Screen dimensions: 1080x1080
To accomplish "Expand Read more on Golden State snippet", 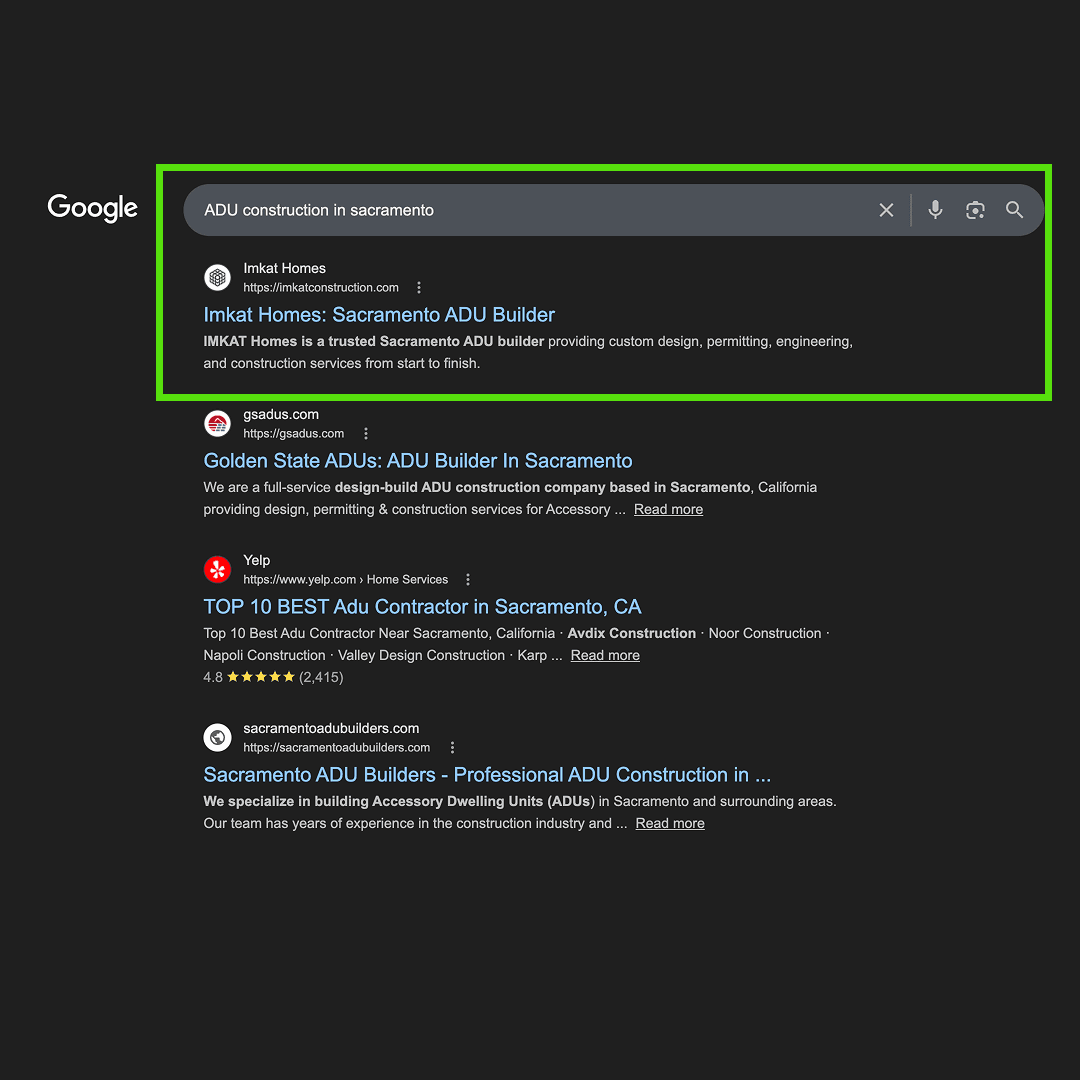I will tap(668, 510).
